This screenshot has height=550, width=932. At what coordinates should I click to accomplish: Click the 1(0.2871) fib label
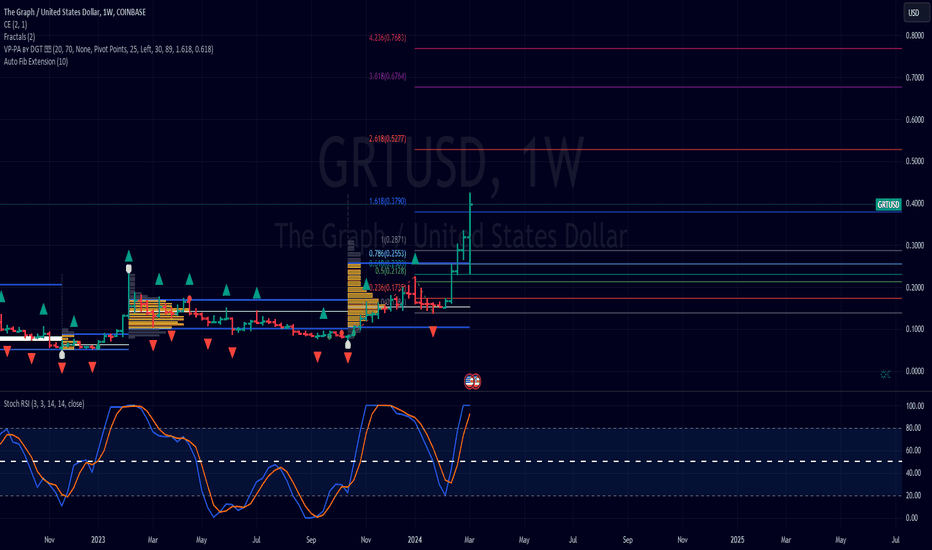(x=393, y=240)
